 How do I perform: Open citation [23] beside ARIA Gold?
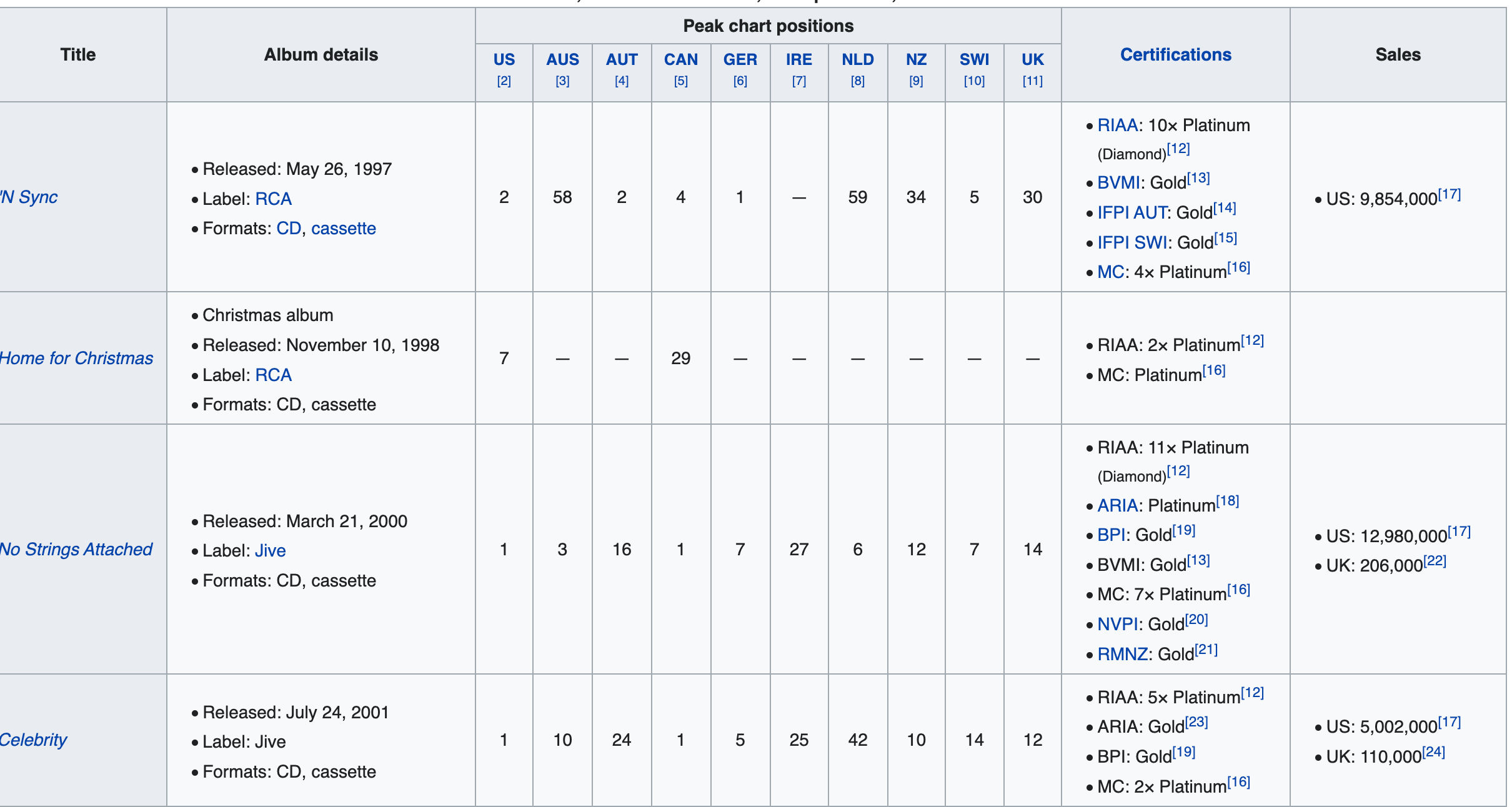[x=1196, y=722]
